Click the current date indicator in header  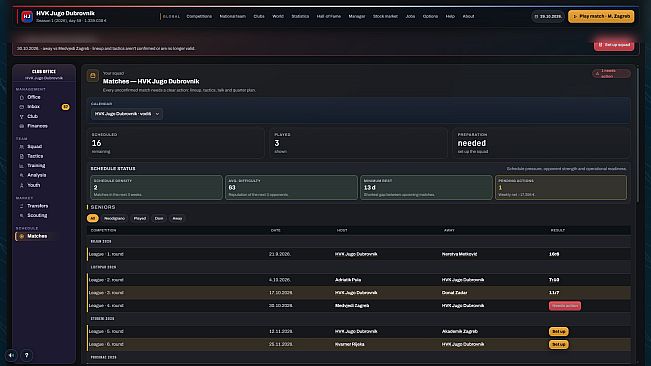pos(548,17)
